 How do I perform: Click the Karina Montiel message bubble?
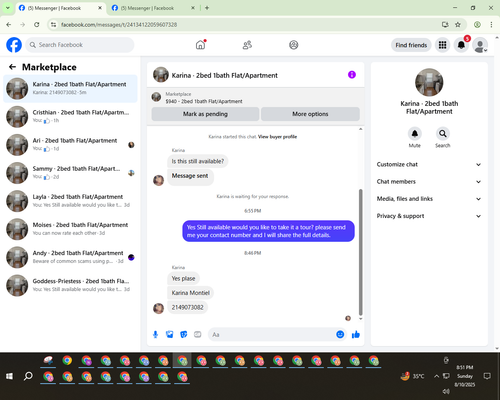click(191, 293)
